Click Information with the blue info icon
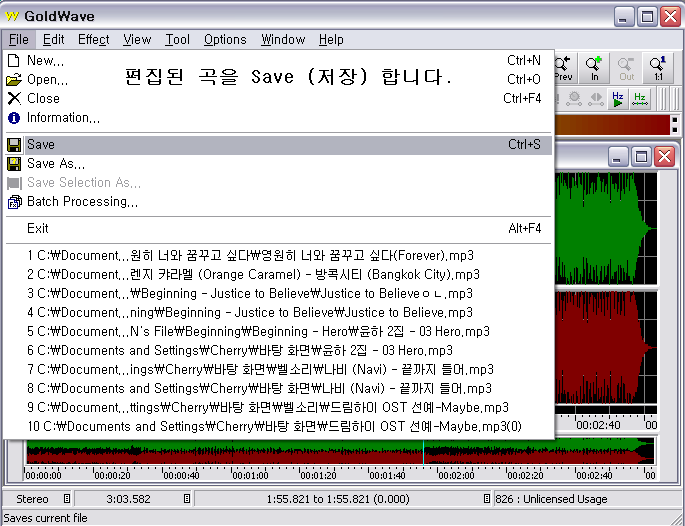This screenshot has height=526, width=685. (x=63, y=118)
